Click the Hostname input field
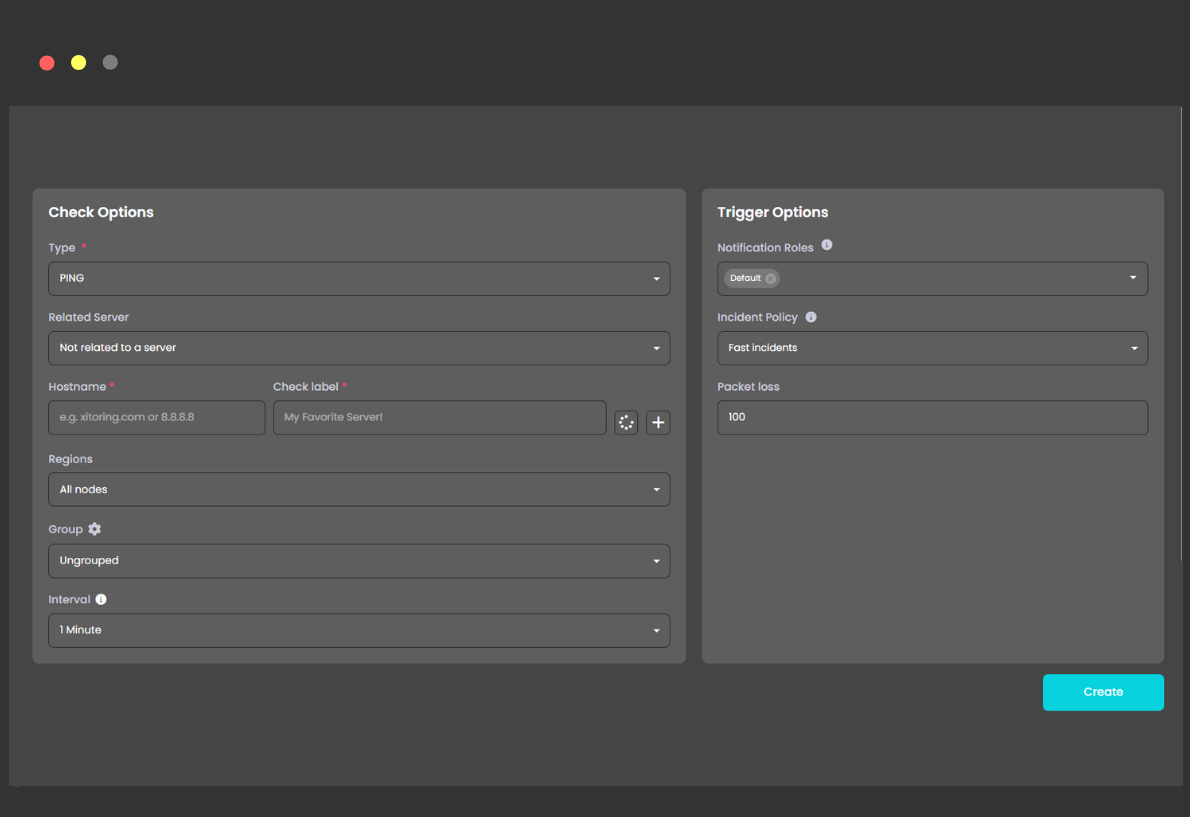1190x817 pixels. pos(156,417)
